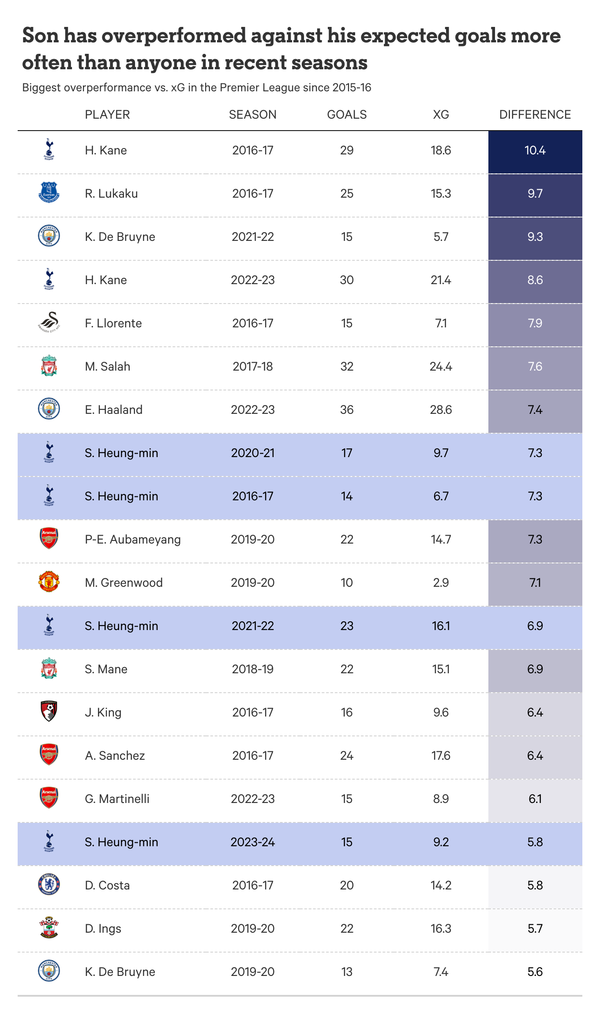Click the dark navy 10.4 difference cell
The width and height of the screenshot is (600, 1013).
(535, 151)
